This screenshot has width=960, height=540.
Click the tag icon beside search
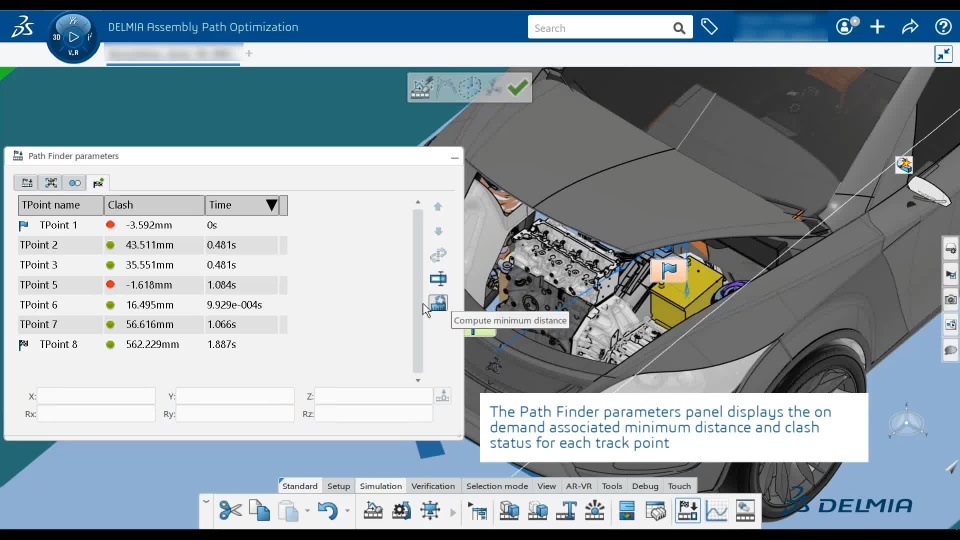(x=709, y=27)
